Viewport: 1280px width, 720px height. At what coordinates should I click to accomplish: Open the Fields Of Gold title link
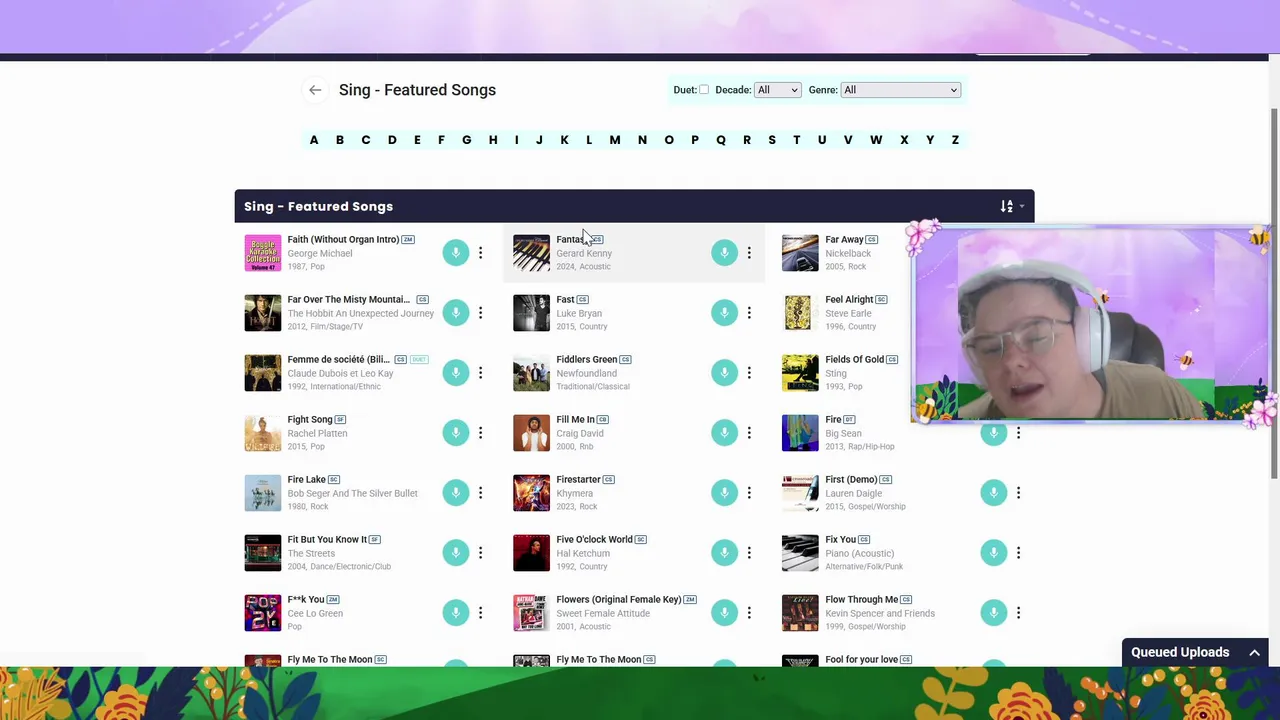pyautogui.click(x=854, y=359)
